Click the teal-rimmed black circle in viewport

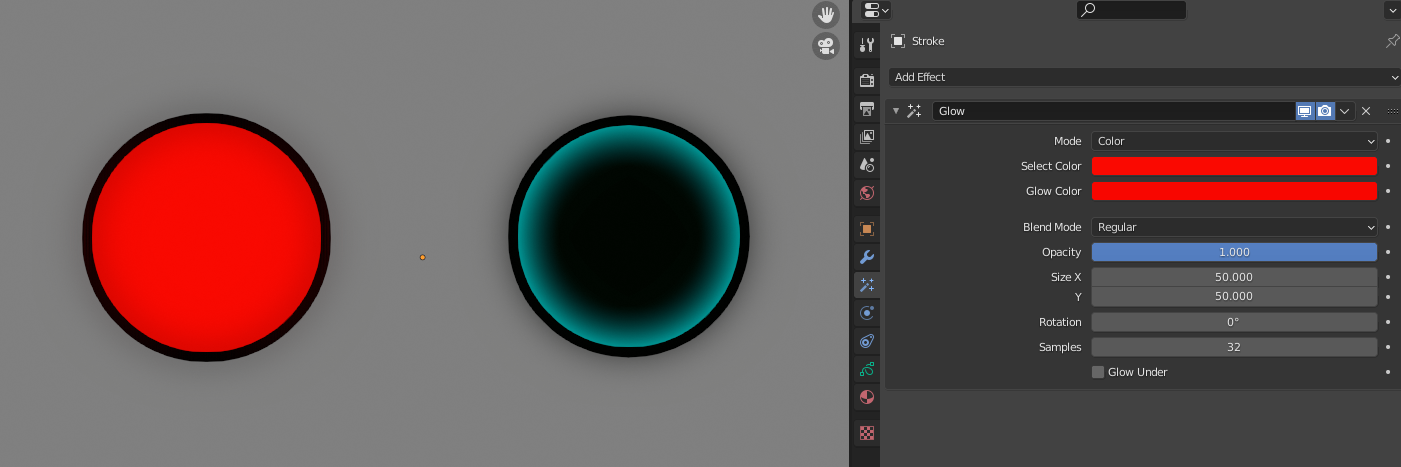pos(629,236)
